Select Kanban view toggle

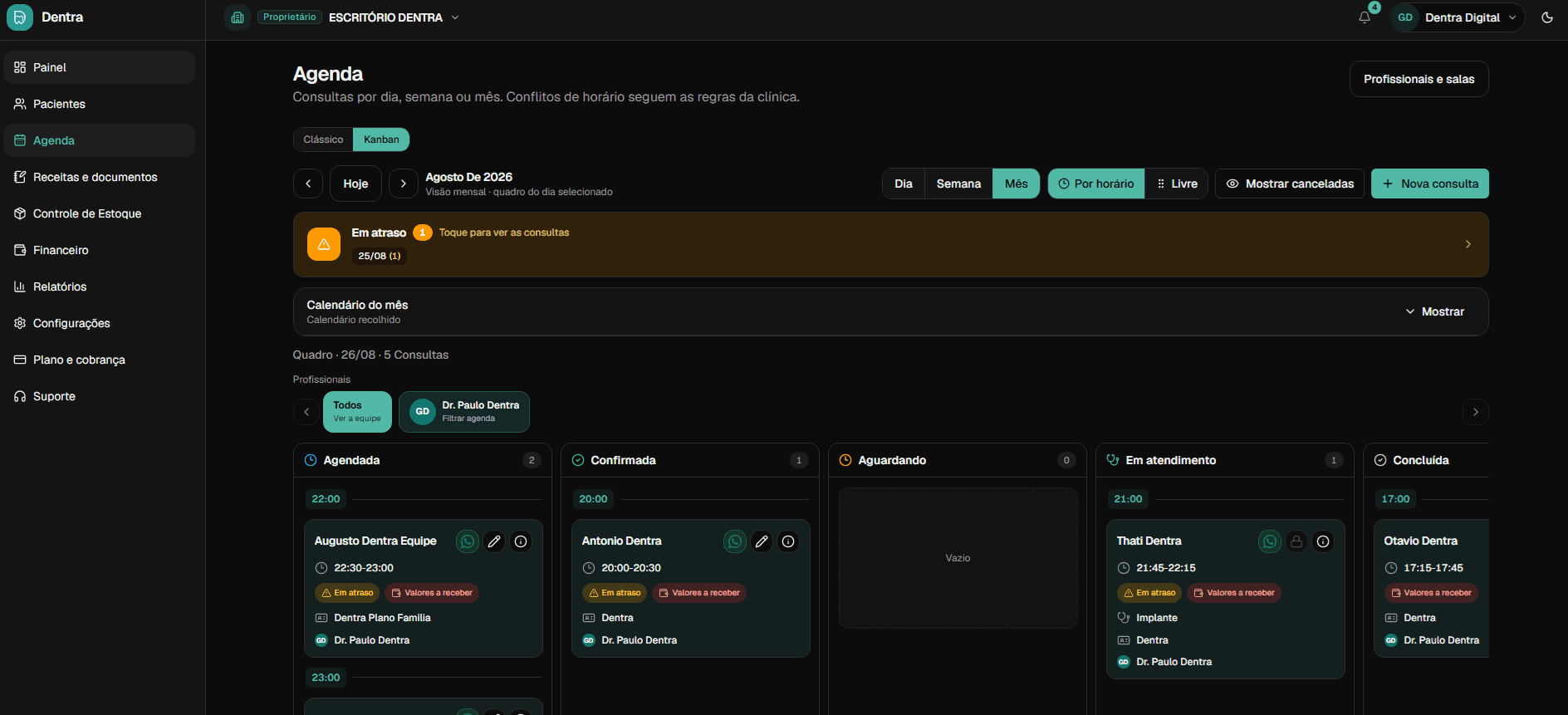(381, 140)
